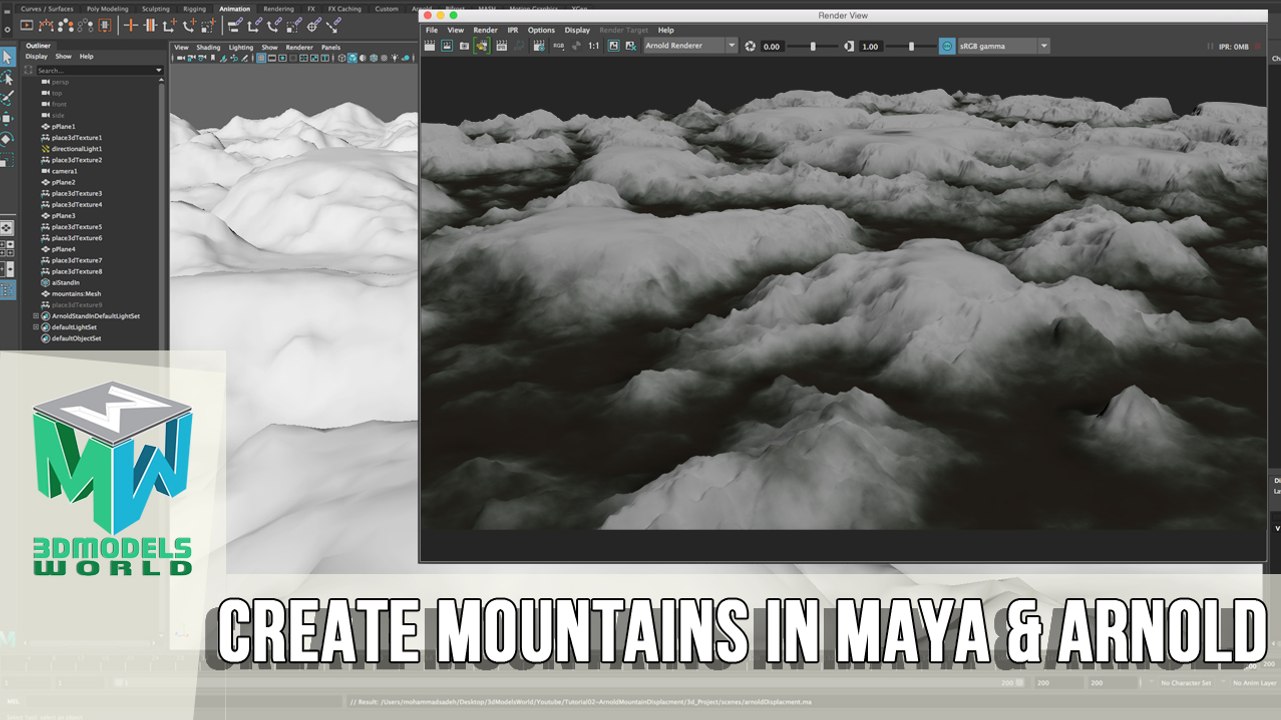Click the 1:1 real size button
Viewport: 1281px width, 720px height.
593,46
